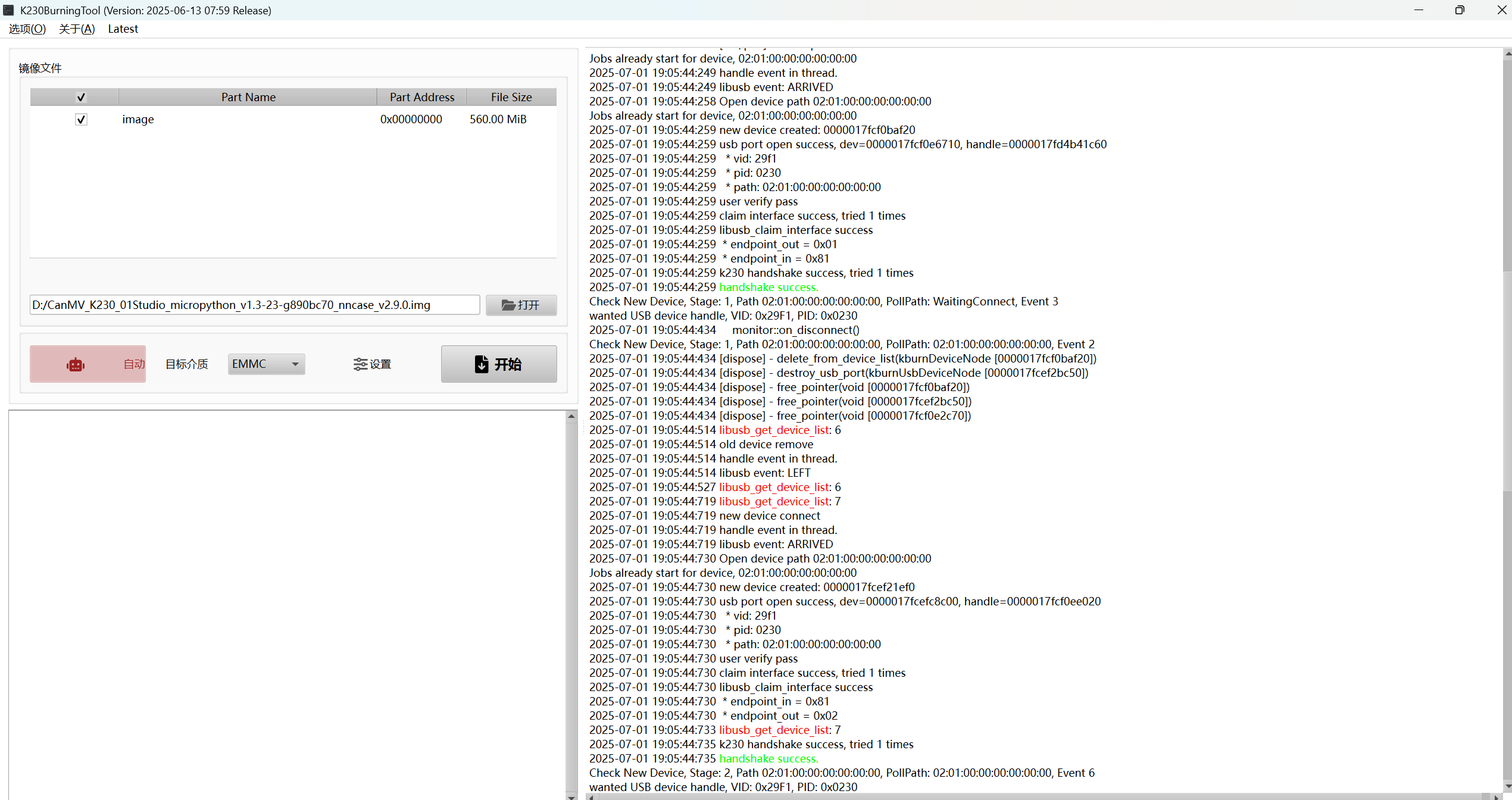Click the 'old device remove' log line
The image size is (1512, 800).
point(701,444)
